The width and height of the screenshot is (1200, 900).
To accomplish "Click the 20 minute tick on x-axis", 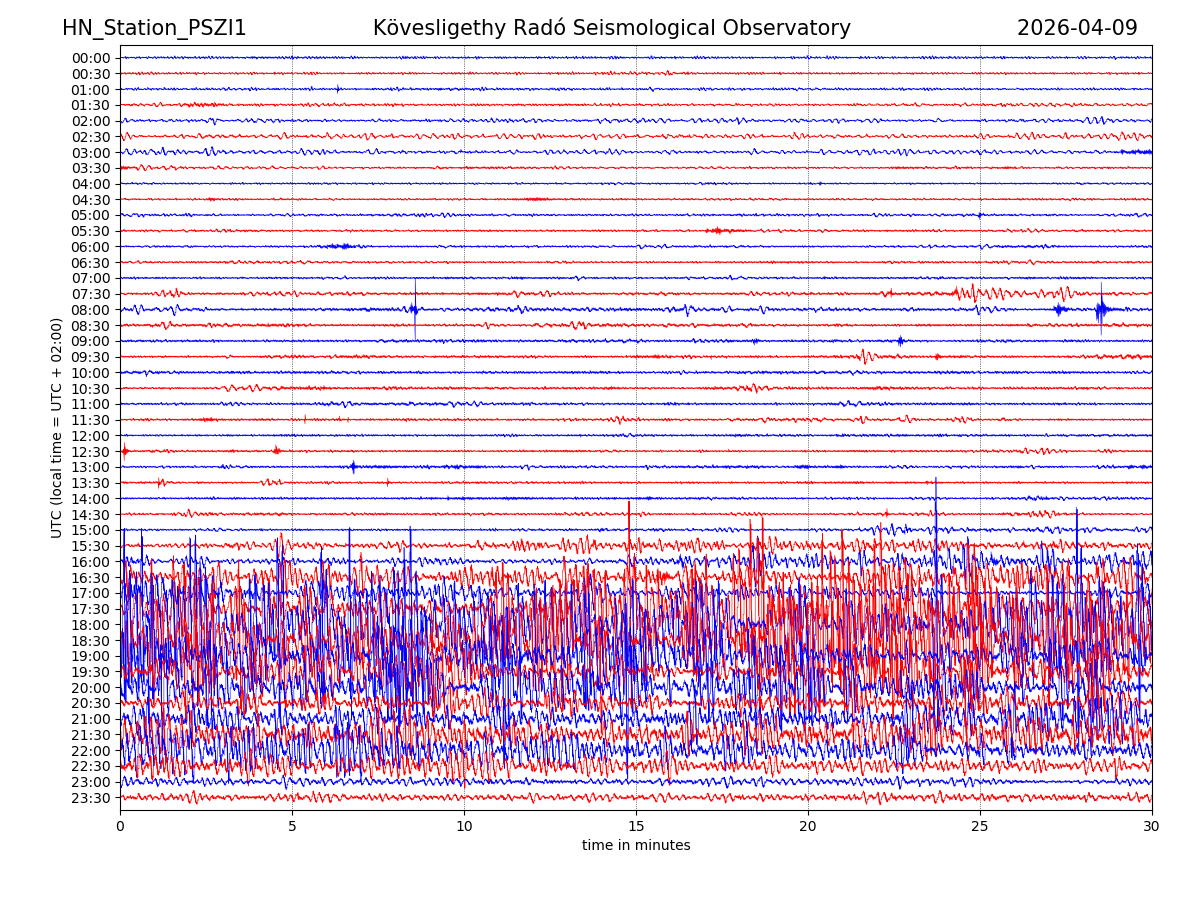I will pos(808,827).
